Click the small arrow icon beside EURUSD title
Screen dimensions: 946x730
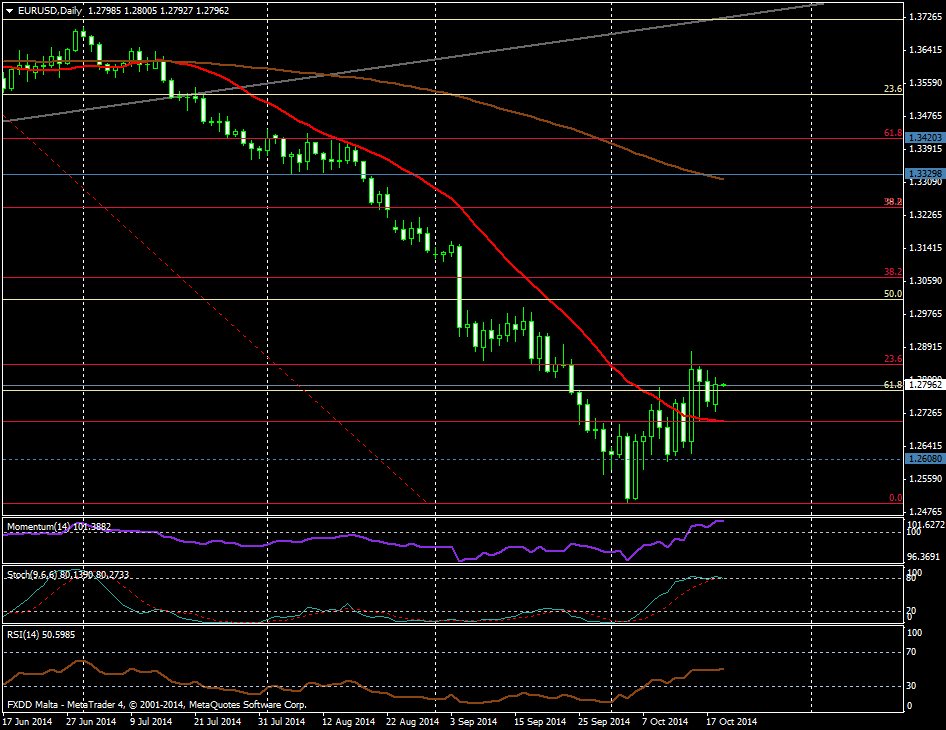pos(7,11)
